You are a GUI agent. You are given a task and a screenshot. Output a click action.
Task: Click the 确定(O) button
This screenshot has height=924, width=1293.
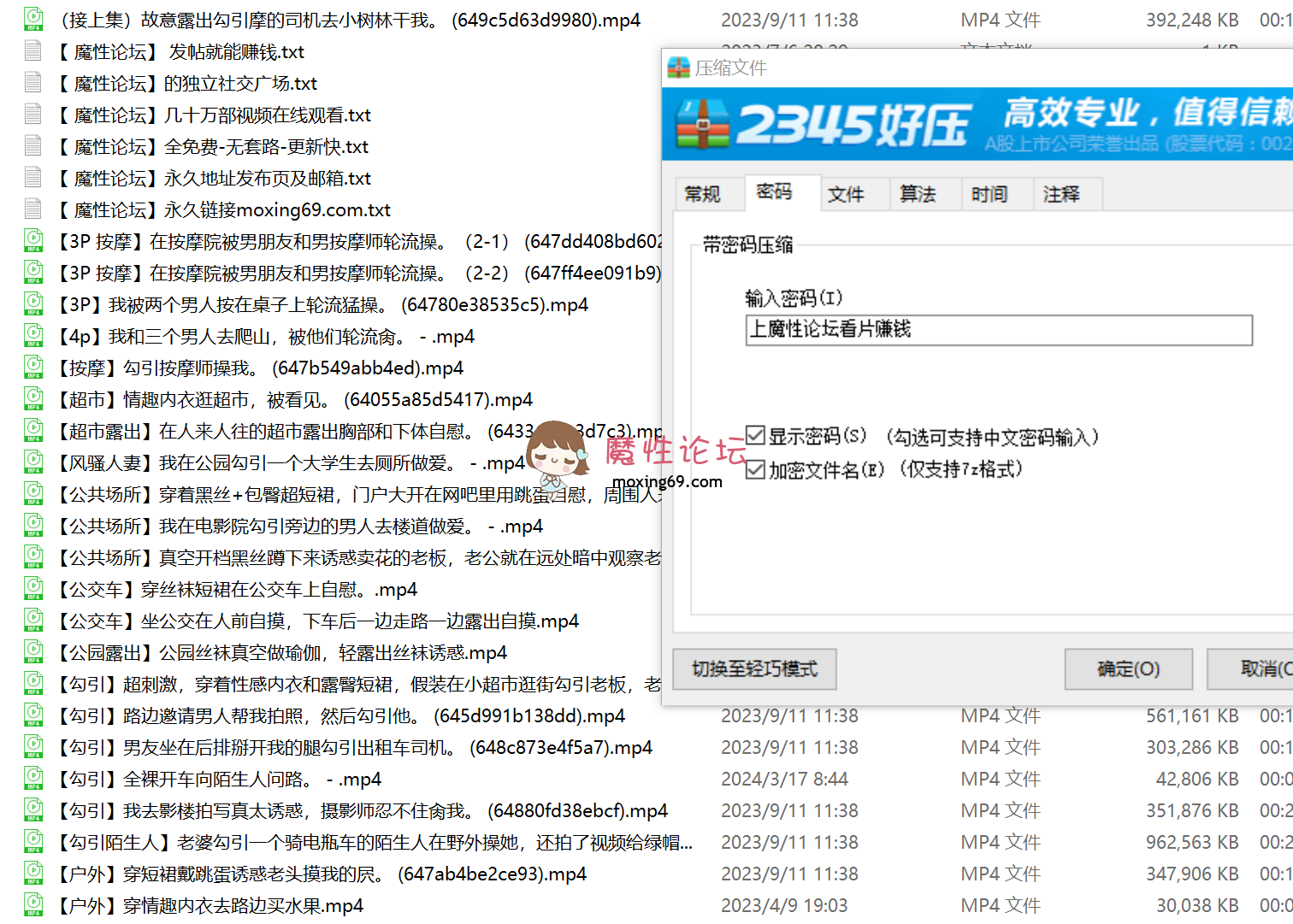(x=1127, y=668)
